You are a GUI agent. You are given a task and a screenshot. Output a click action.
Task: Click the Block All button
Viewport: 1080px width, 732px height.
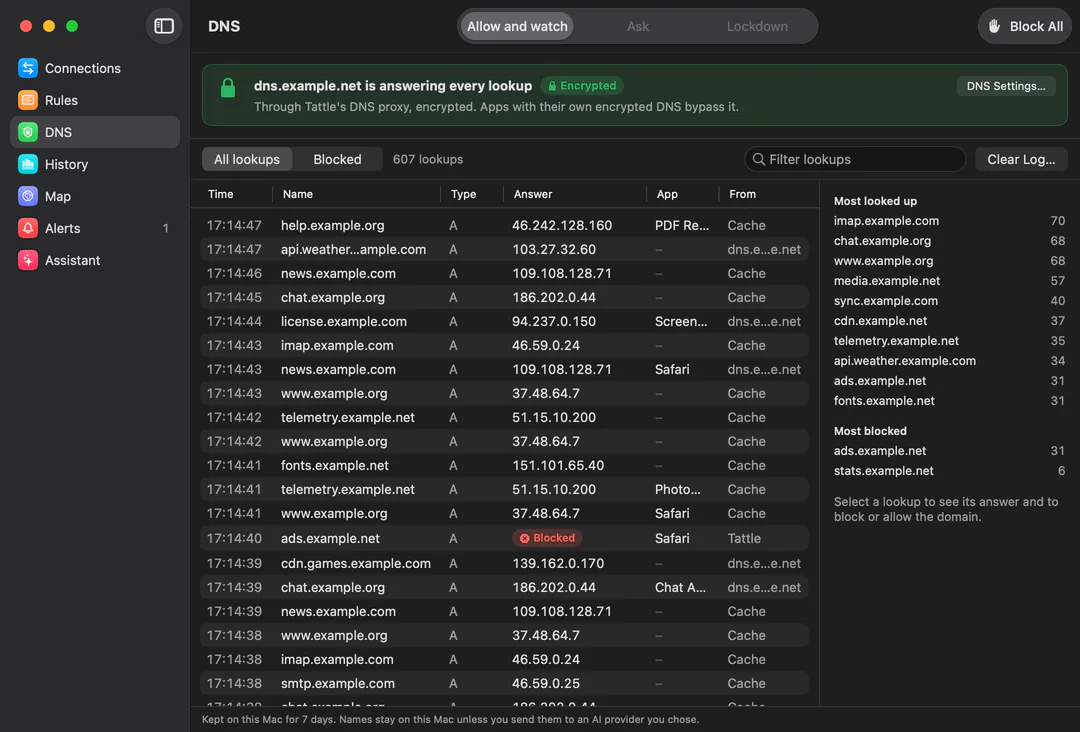1025,26
